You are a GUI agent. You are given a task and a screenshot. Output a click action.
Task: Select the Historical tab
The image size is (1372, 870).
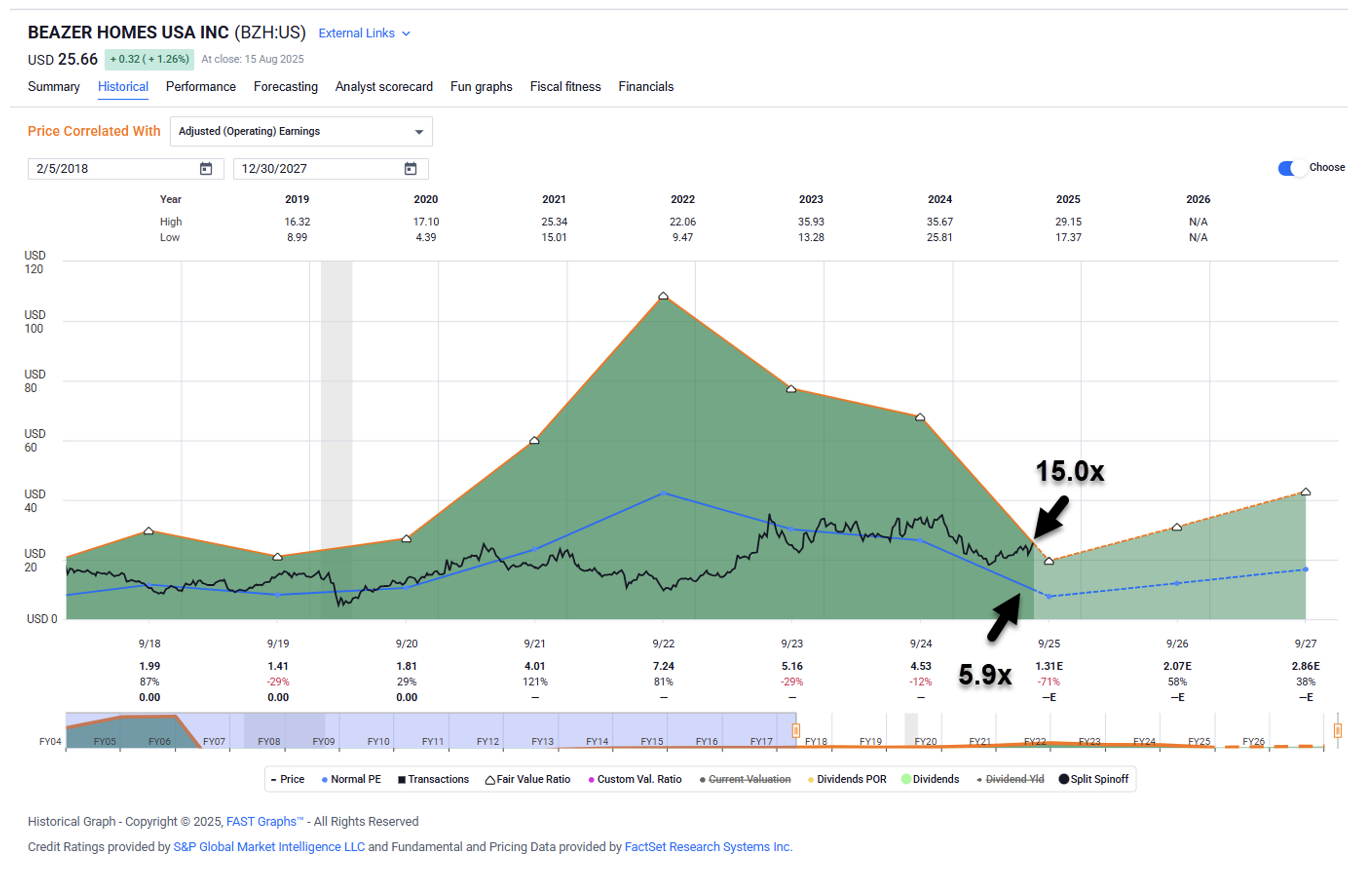123,87
